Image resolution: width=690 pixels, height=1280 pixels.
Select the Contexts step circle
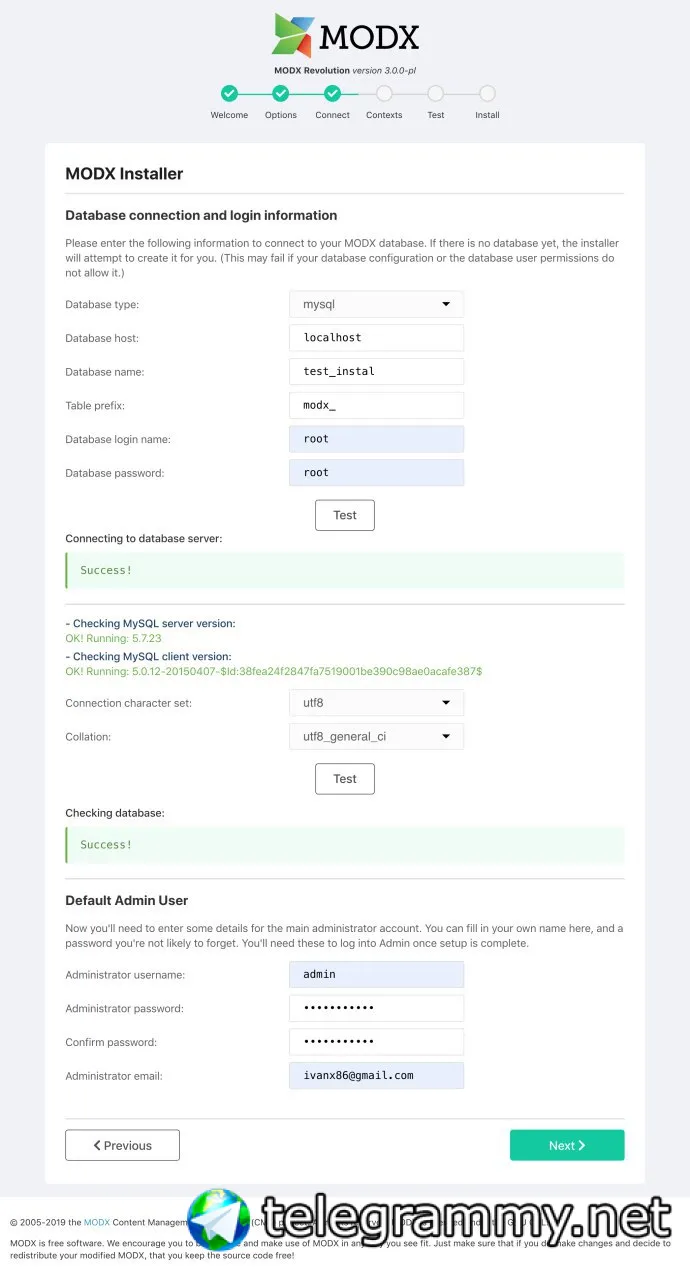pyautogui.click(x=384, y=94)
